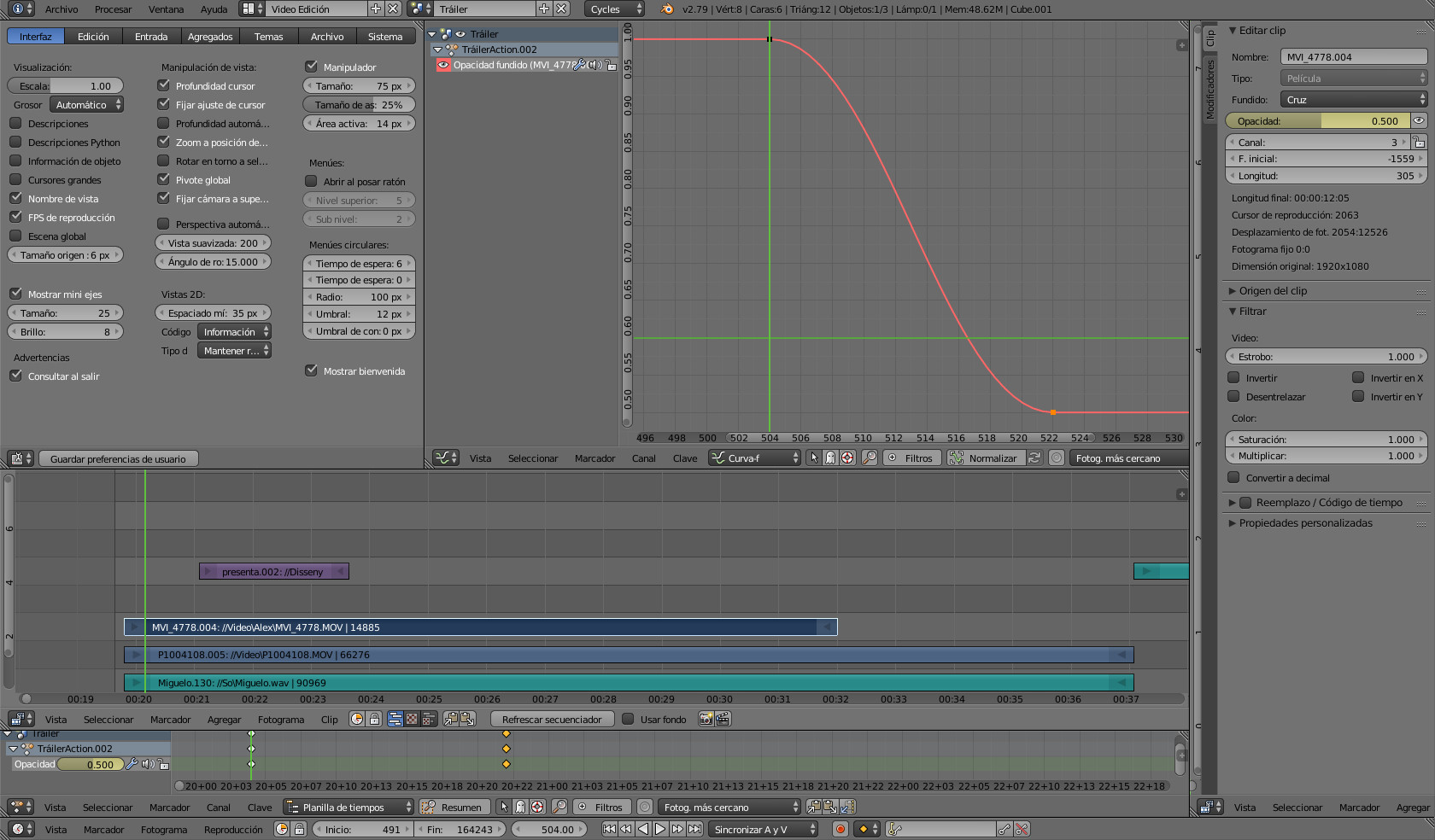
Task: Click the Blender logo in top bar
Action: [x=667, y=9]
